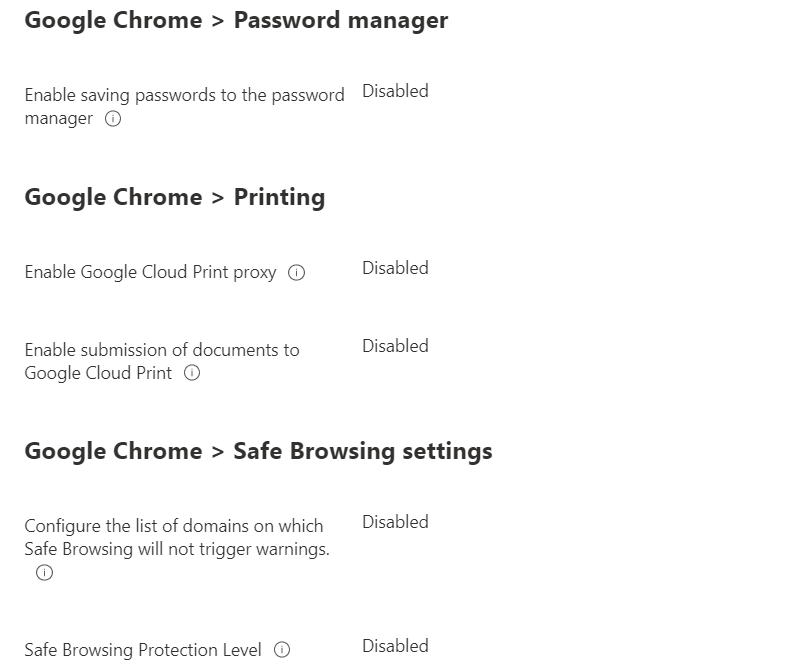Show info for submission of documents setting

tap(192, 373)
